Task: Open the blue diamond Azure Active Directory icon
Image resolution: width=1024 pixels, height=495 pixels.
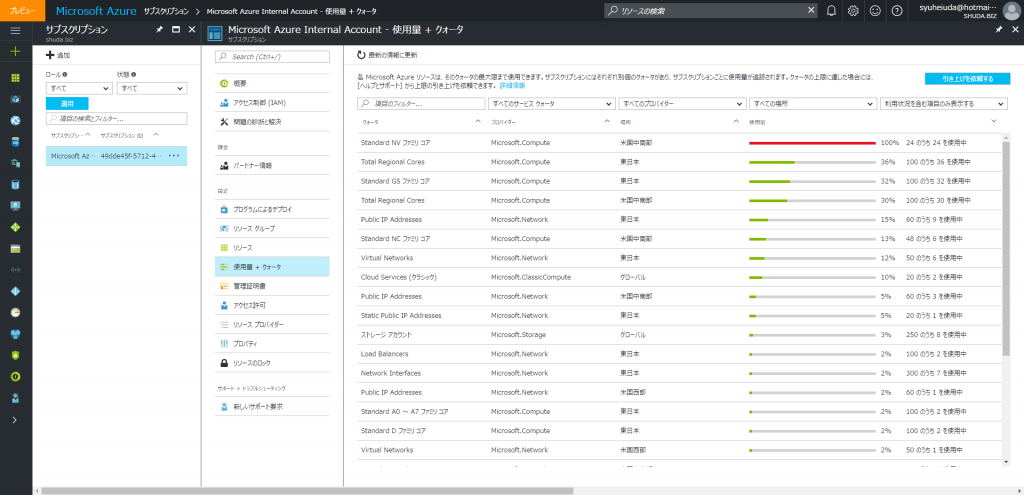Action: coord(16,291)
